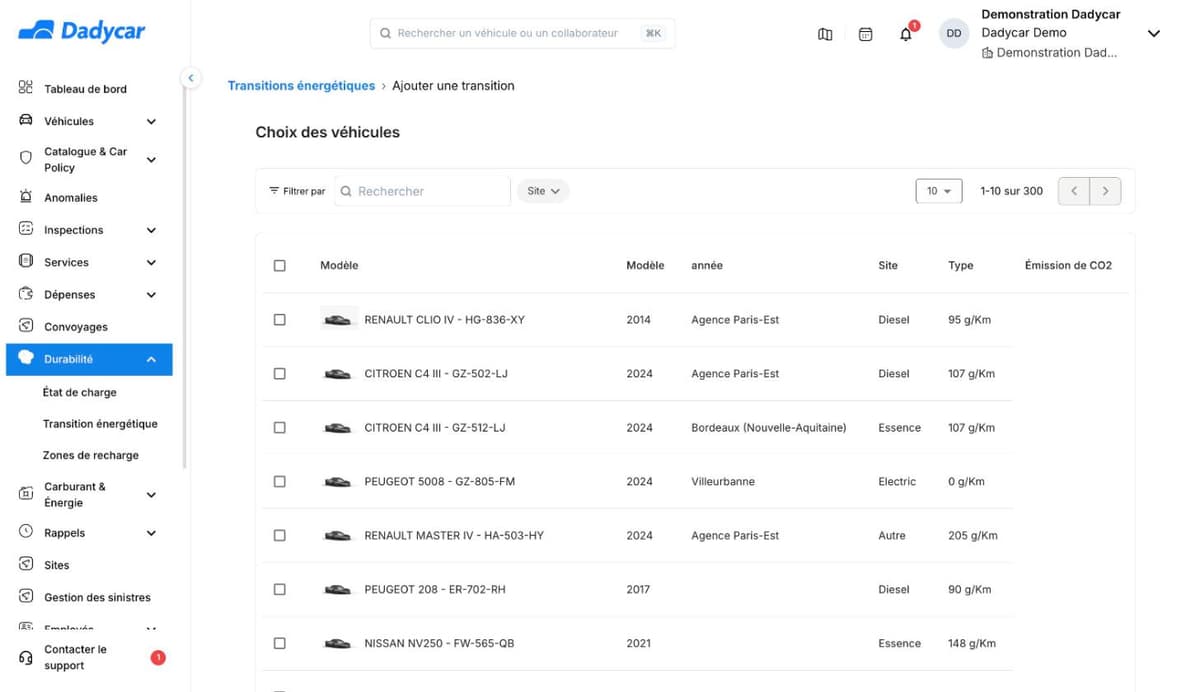Check the RENAULT MASTER IV HA-503-HY row
The width and height of the screenshot is (1200, 692).
(x=279, y=535)
